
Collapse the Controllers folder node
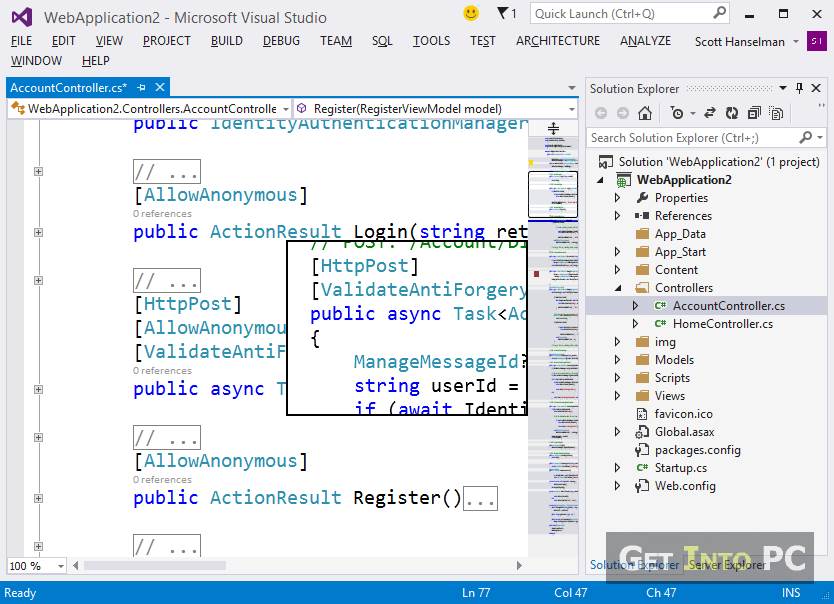(x=618, y=288)
